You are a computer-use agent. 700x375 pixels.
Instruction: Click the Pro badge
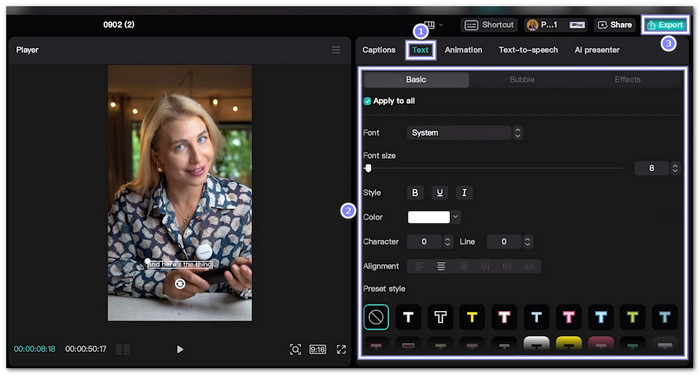(577, 25)
